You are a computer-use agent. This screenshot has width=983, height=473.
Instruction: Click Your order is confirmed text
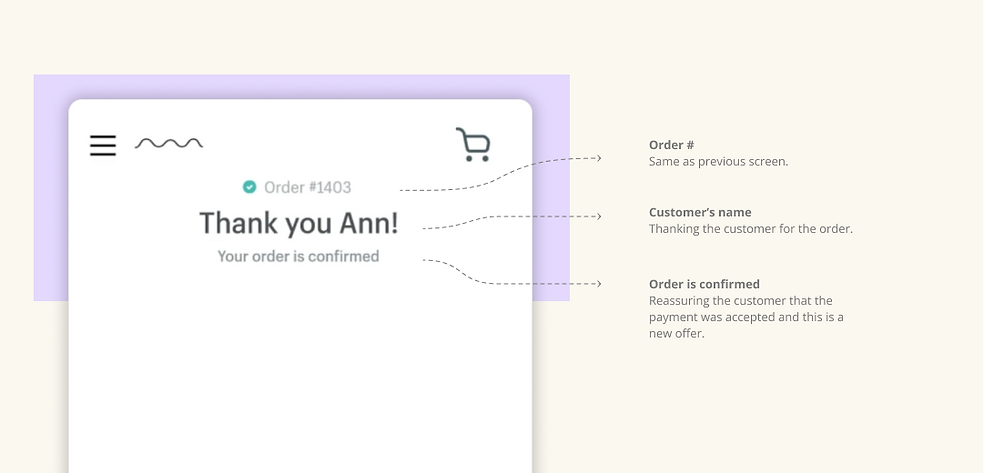(x=298, y=256)
